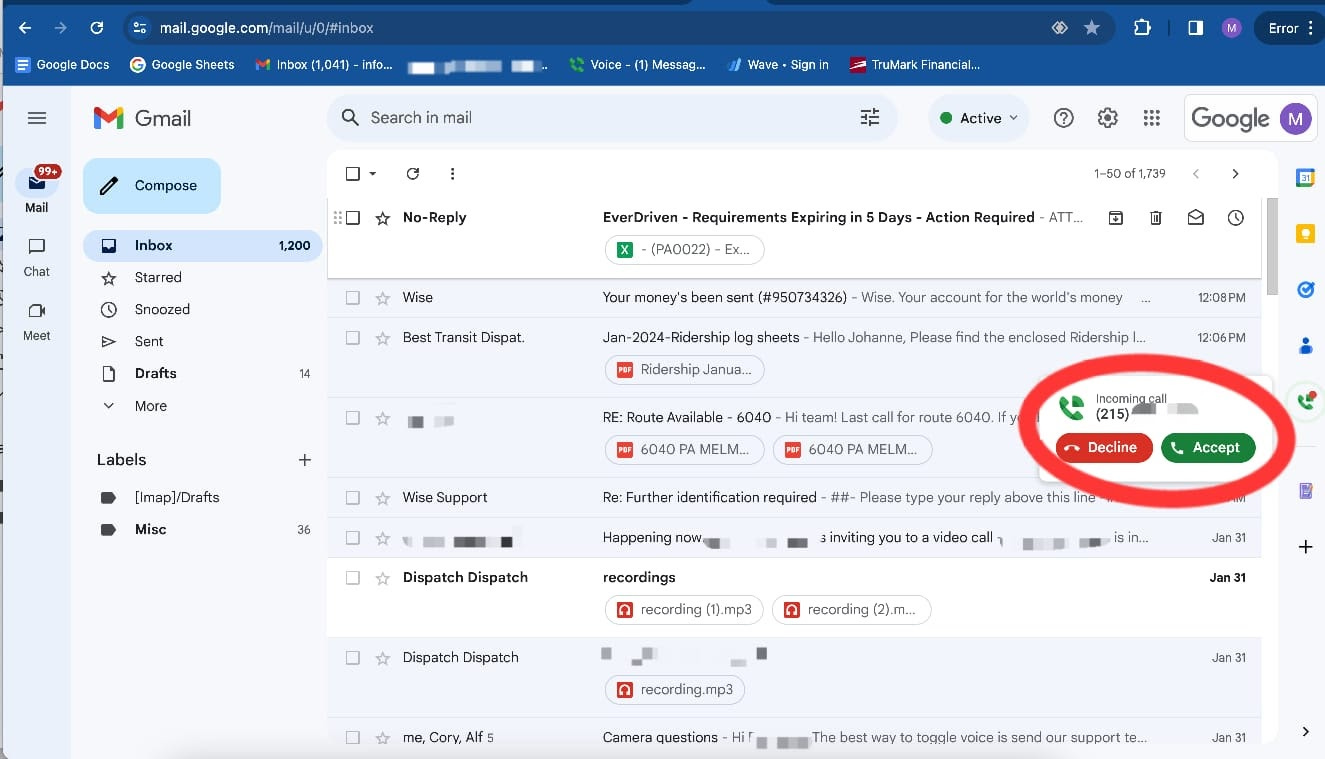Expand the side panel chevron at bottom
The image size is (1325, 759).
pyautogui.click(x=1305, y=732)
